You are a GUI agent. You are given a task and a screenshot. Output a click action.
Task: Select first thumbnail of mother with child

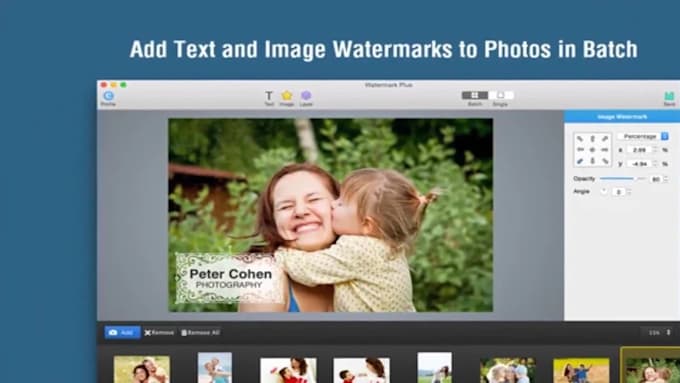142,369
